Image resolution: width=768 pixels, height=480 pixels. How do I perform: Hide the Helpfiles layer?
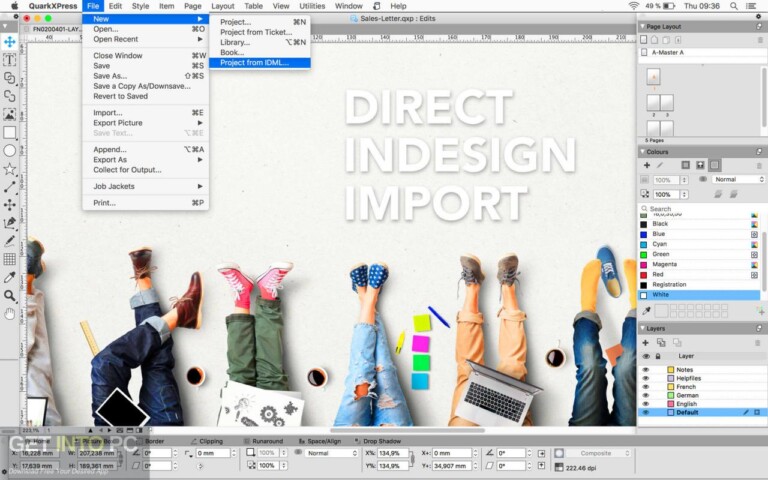(646, 379)
